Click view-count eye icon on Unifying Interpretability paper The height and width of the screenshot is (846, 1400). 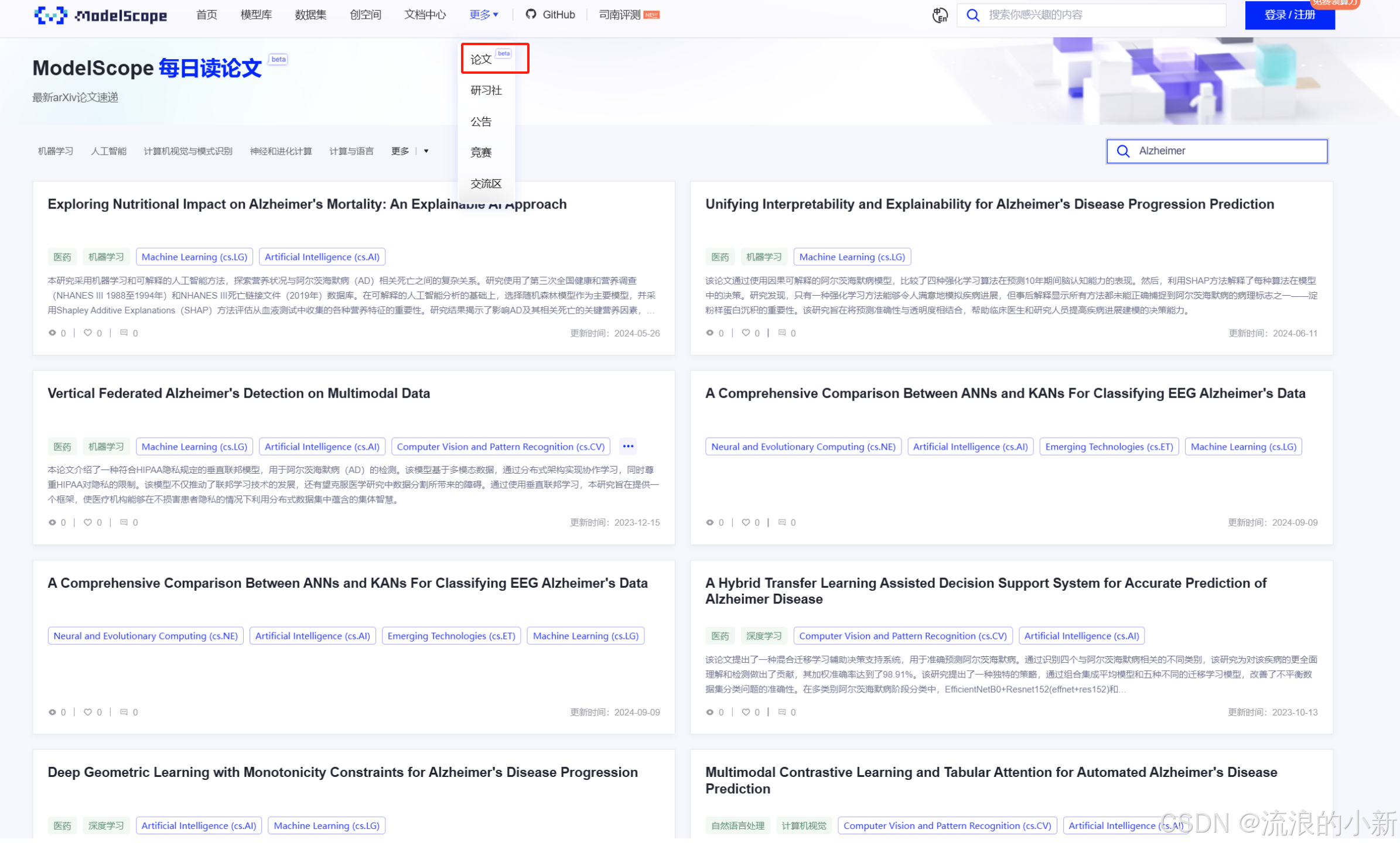(x=709, y=334)
